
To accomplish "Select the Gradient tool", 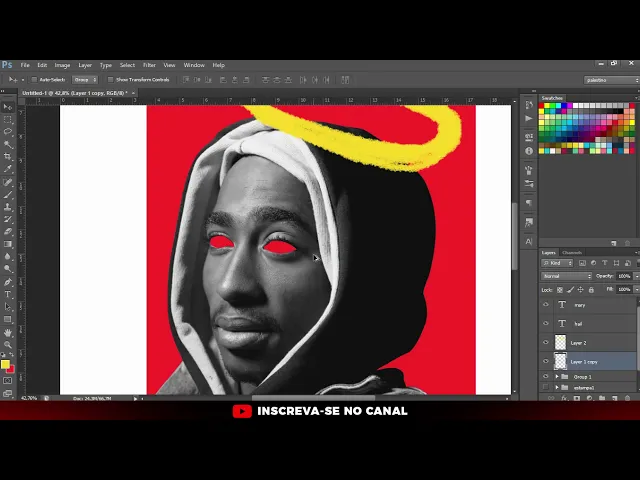I will click(x=8, y=244).
